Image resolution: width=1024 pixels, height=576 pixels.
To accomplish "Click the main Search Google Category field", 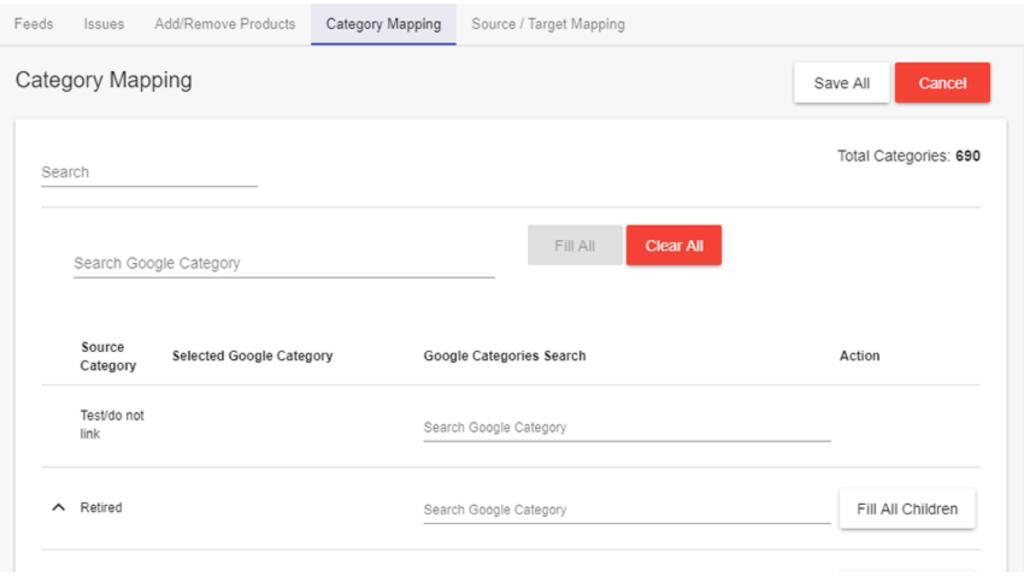I will tap(283, 263).
